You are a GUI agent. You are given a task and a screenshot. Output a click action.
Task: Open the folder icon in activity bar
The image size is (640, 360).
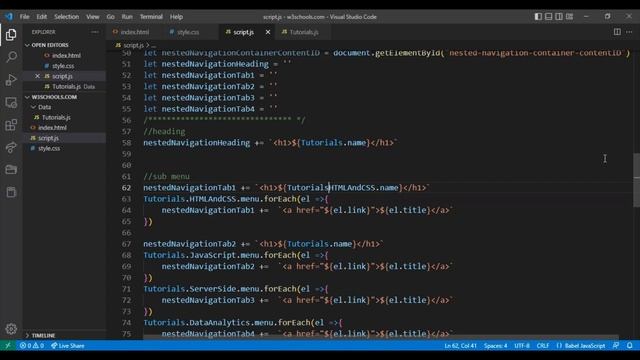pyautogui.click(x=11, y=169)
